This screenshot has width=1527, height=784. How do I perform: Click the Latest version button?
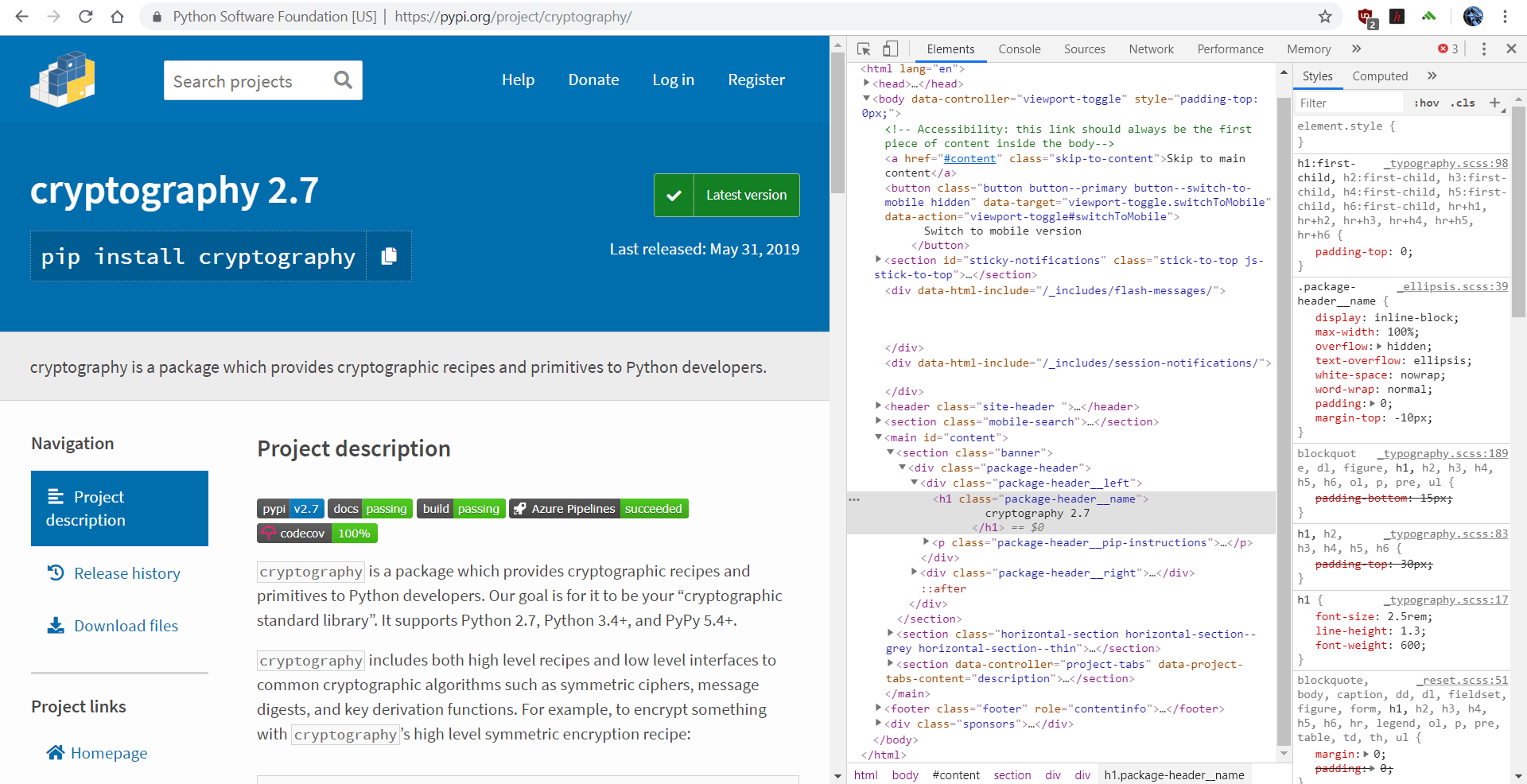coord(727,195)
